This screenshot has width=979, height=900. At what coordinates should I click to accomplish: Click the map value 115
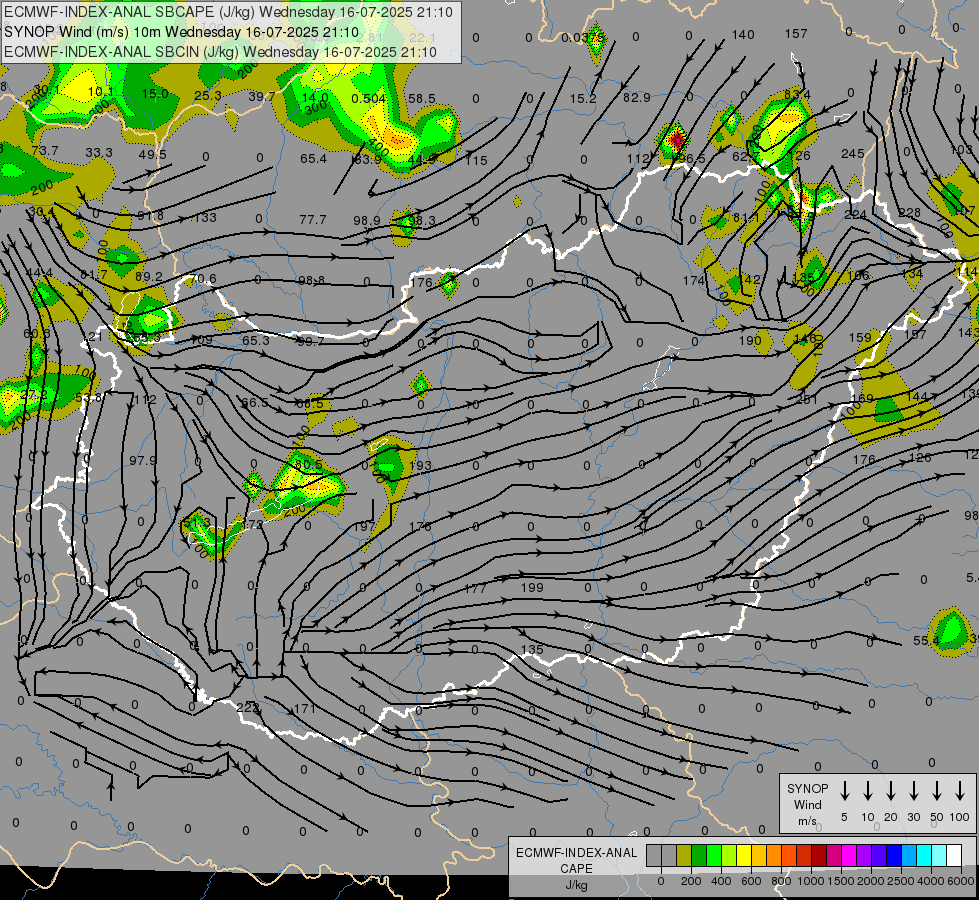[x=476, y=161]
